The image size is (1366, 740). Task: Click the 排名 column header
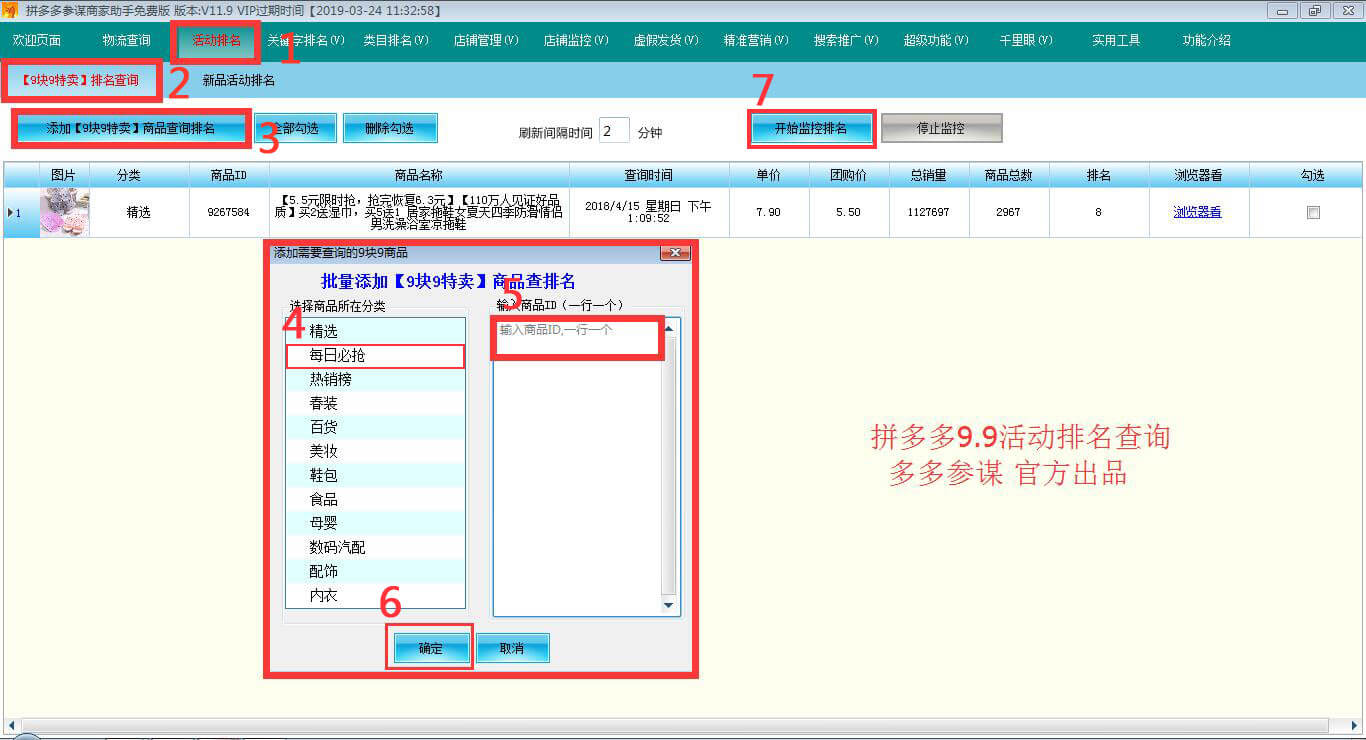[1099, 175]
